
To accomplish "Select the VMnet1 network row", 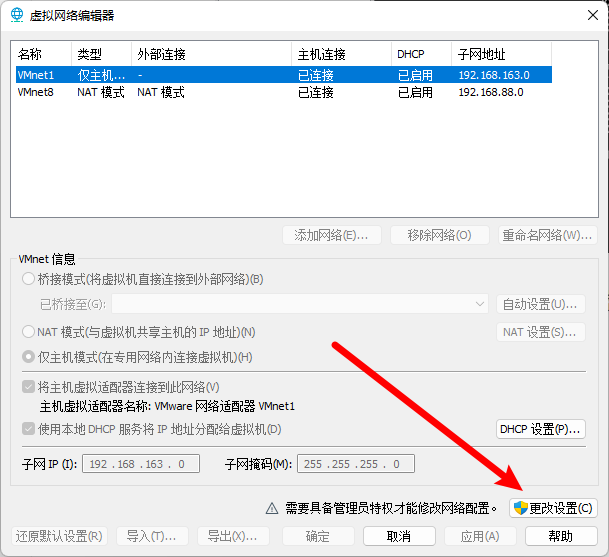I will [x=280, y=75].
